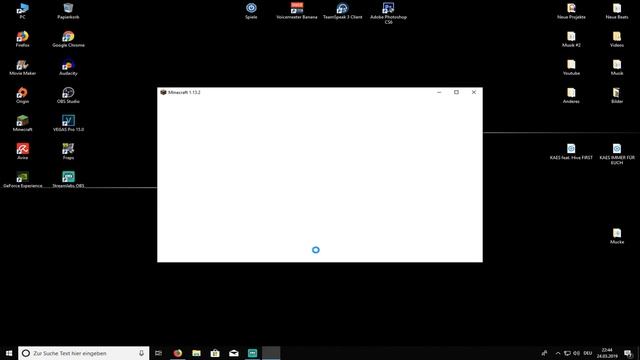This screenshot has width=640, height=360.
Task: Open Mail from the taskbar
Action: click(x=234, y=353)
